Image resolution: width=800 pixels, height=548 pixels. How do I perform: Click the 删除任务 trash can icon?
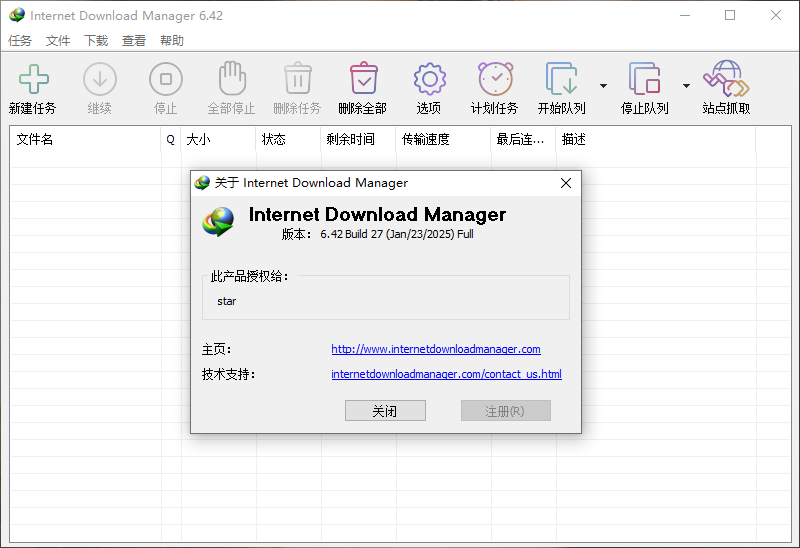298,78
